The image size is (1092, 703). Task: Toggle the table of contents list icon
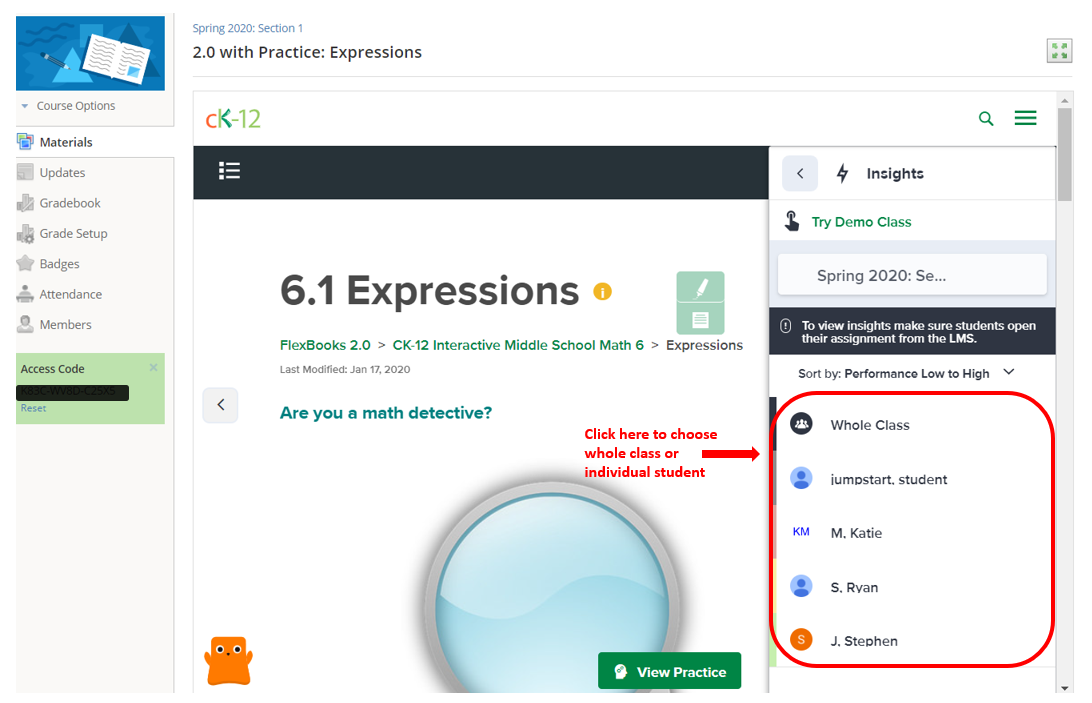click(x=229, y=171)
